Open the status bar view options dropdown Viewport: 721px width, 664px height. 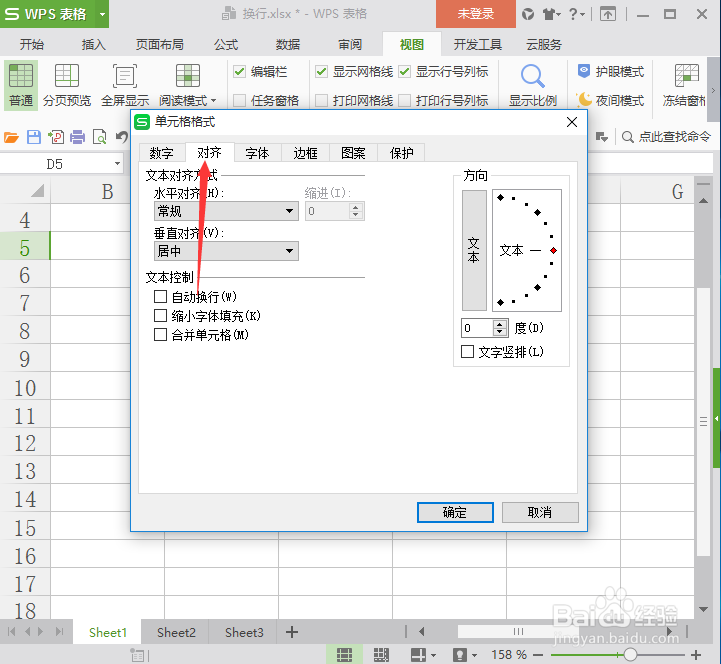[433, 655]
